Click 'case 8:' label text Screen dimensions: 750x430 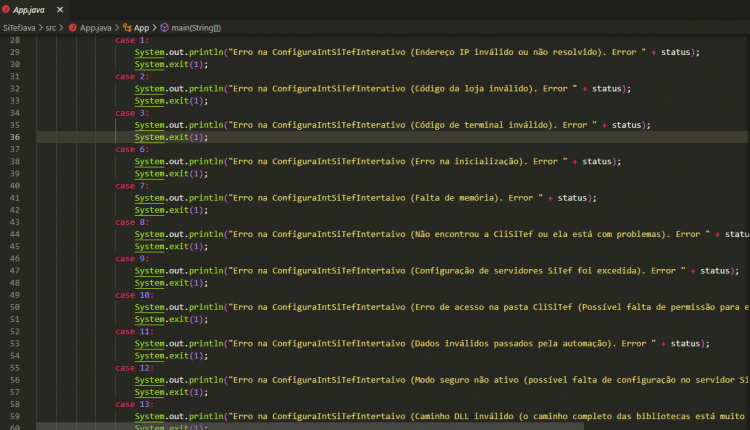132,222
